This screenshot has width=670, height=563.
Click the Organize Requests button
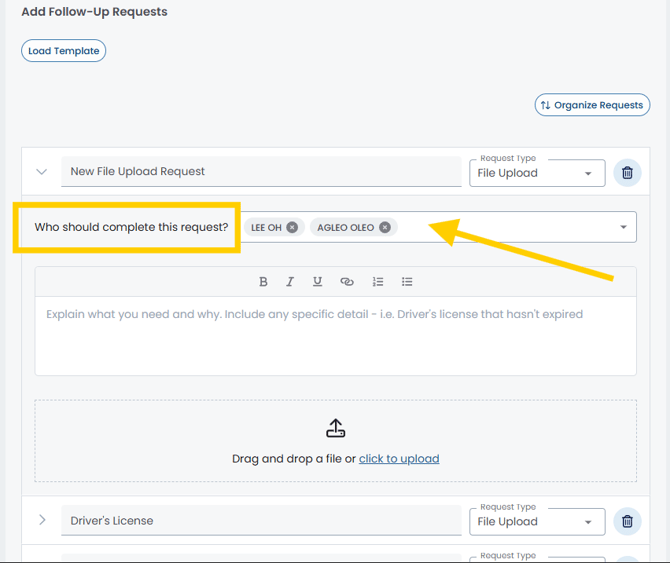tap(592, 105)
